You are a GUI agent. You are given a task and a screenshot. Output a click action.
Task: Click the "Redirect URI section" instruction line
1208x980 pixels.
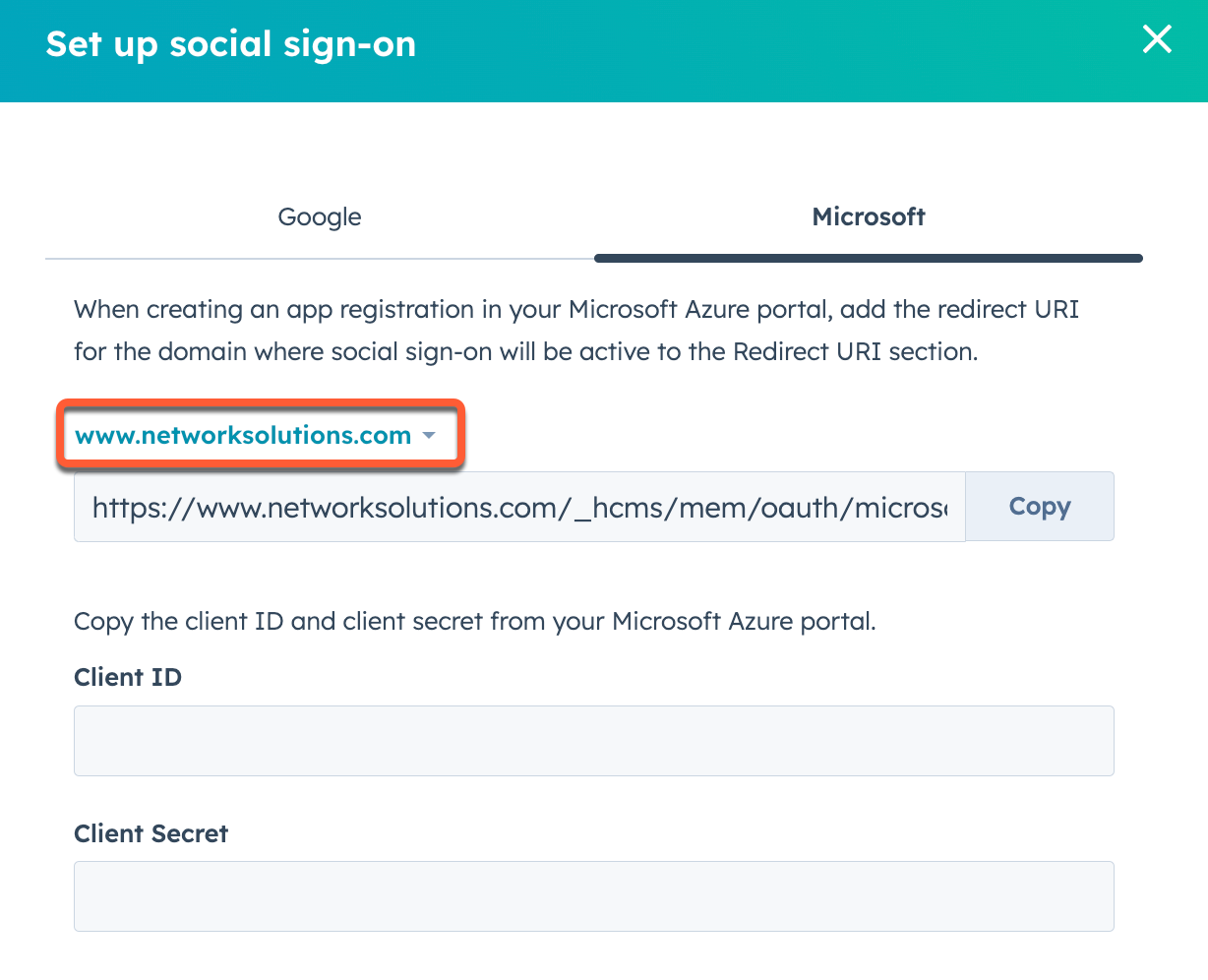[x=525, y=352]
